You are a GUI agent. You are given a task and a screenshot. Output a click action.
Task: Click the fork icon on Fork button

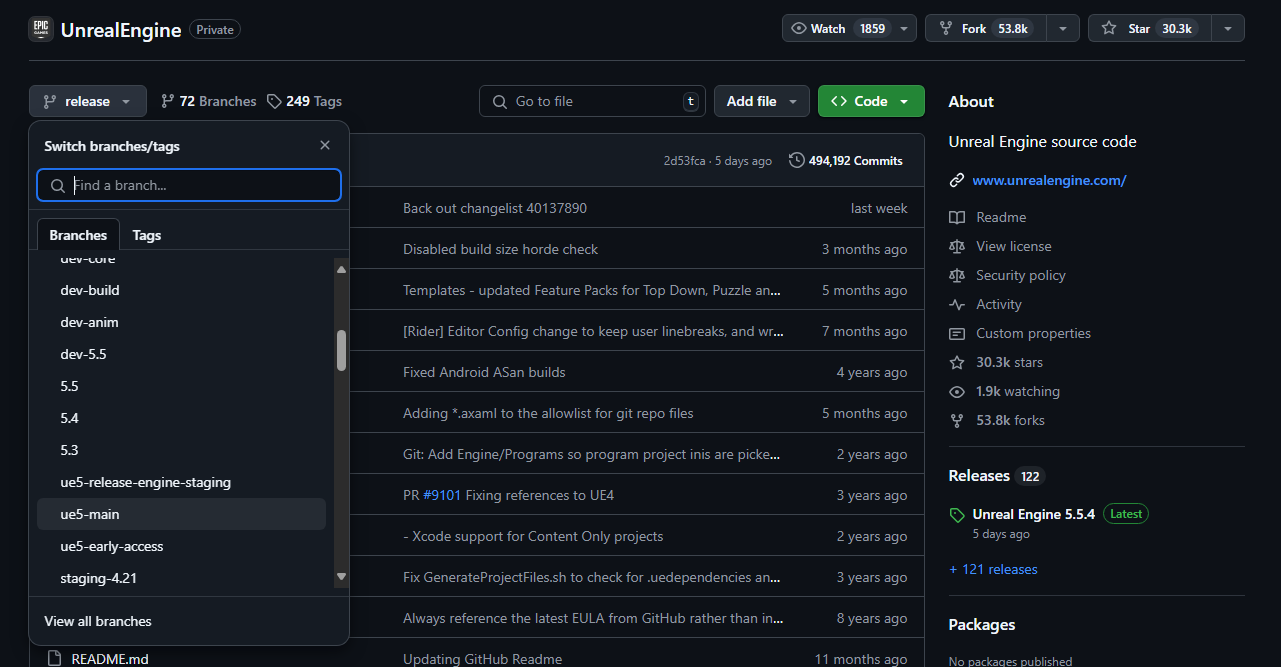946,29
